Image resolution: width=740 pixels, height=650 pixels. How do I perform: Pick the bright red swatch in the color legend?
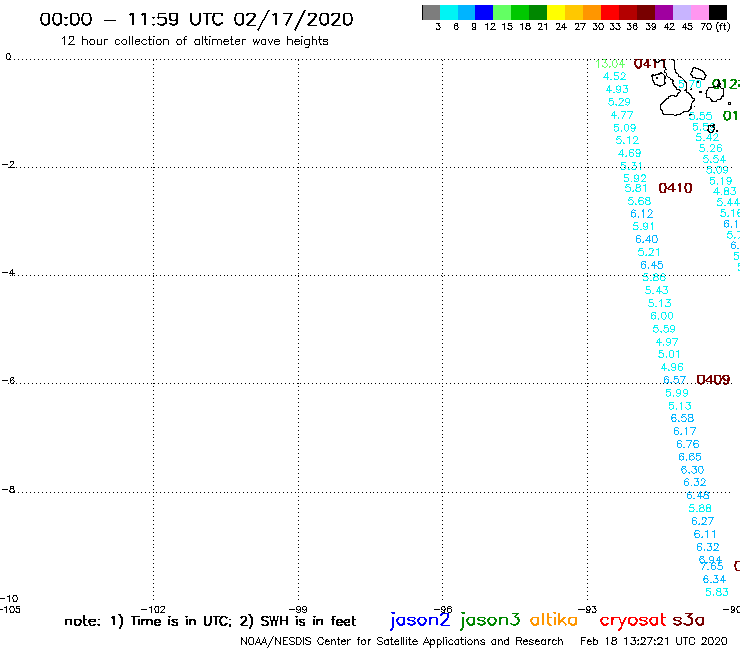tap(610, 12)
